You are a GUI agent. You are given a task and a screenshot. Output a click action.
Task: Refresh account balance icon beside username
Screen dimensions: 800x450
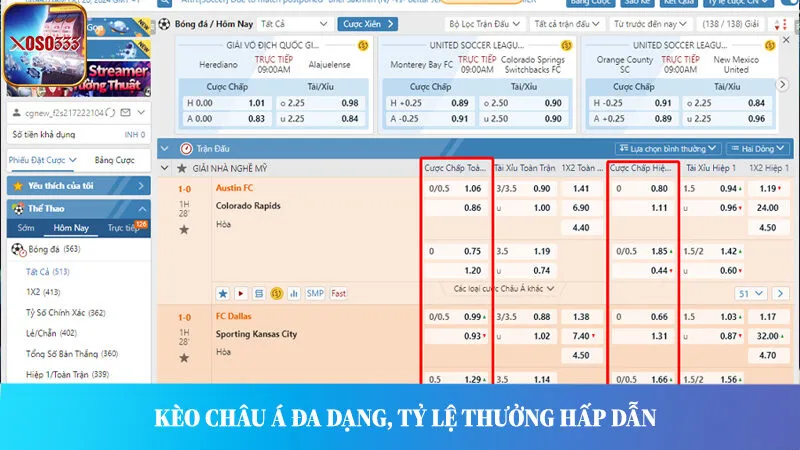pos(110,112)
